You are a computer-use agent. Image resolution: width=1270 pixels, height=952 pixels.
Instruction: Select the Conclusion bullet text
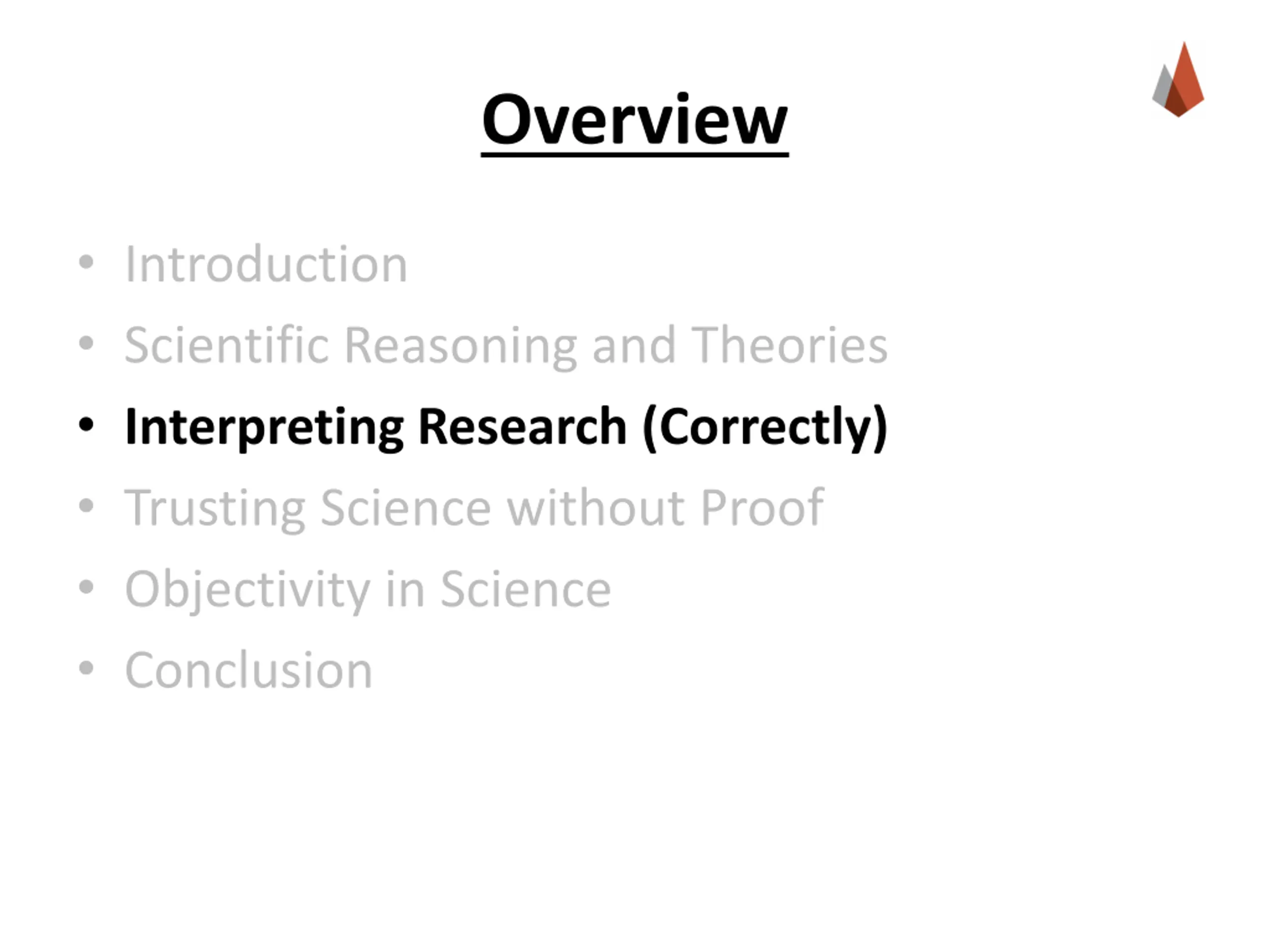coord(249,670)
